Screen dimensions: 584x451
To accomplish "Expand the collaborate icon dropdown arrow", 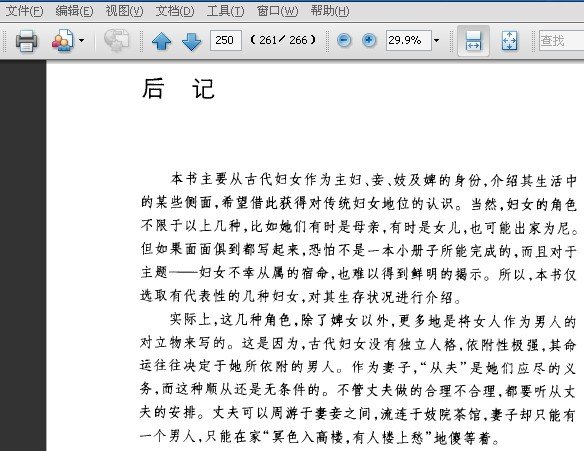I will tap(82, 40).
